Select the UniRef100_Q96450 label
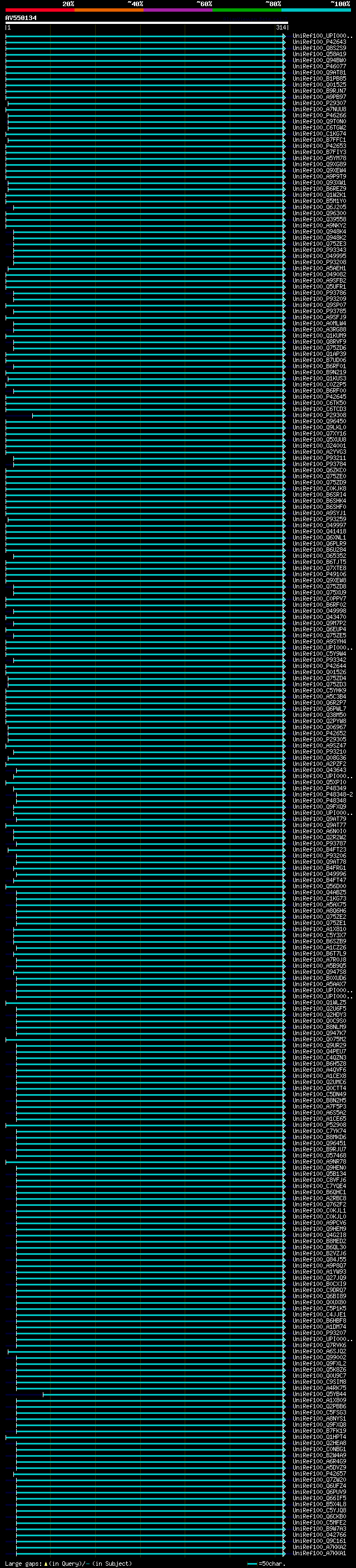This screenshot has width=356, height=1568. 319,422
